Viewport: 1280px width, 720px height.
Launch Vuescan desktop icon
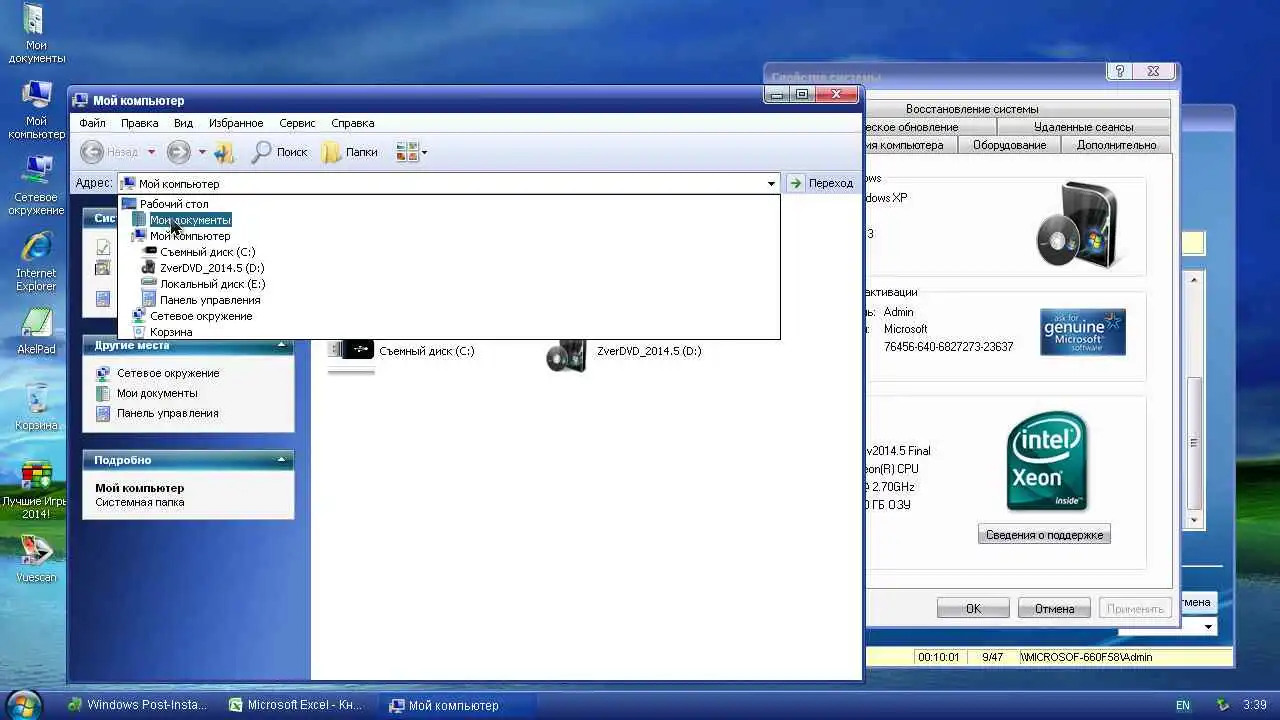click(x=36, y=560)
